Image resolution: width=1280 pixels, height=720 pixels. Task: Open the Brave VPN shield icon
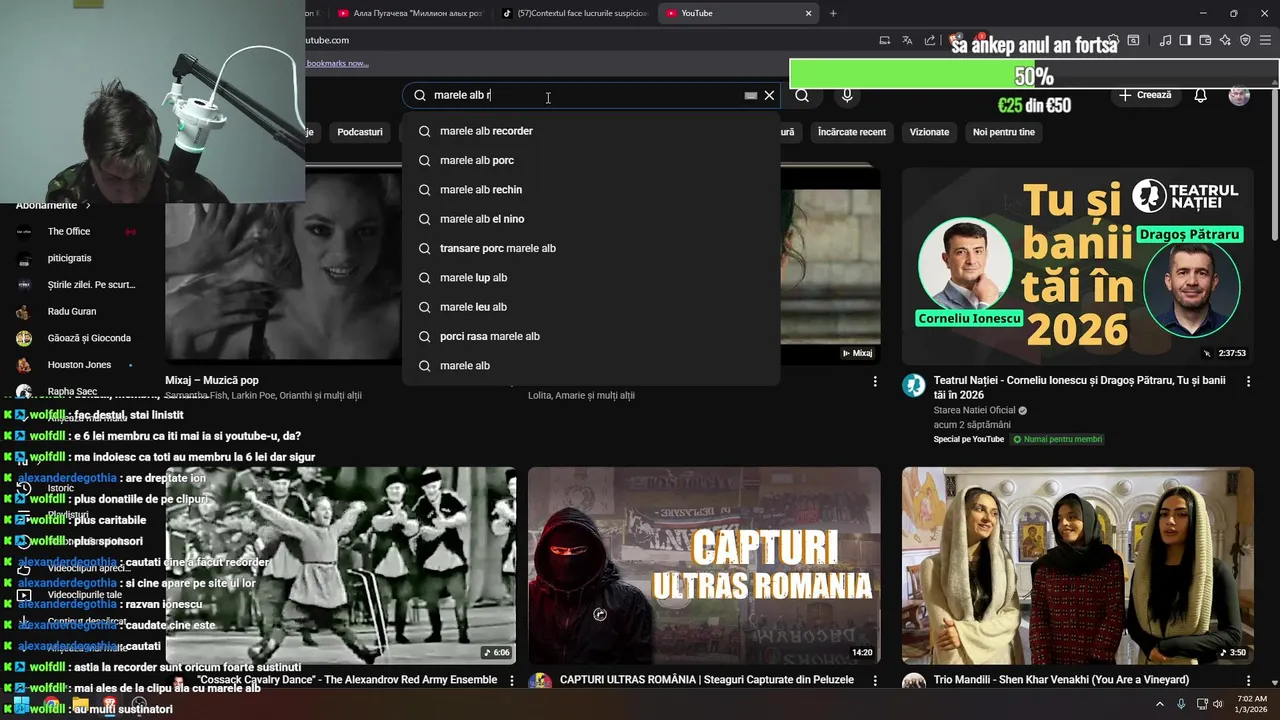point(1245,40)
